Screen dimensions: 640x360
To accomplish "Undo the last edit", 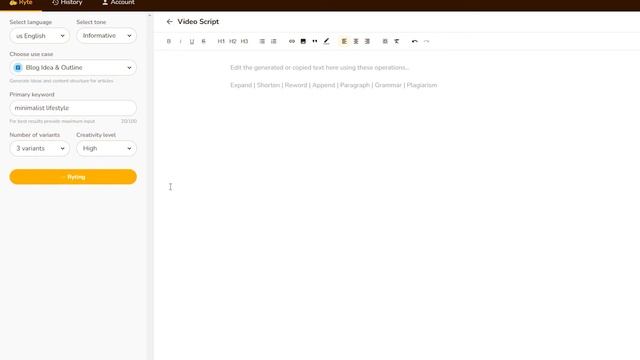I will 415,41.
